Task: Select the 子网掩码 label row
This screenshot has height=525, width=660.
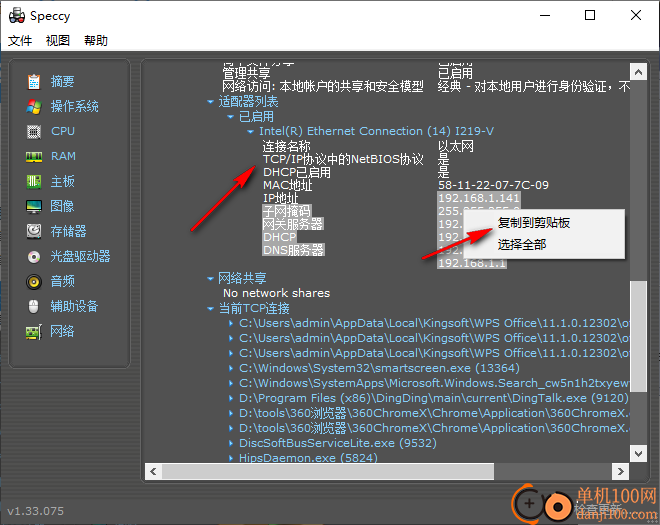Action: point(287,211)
